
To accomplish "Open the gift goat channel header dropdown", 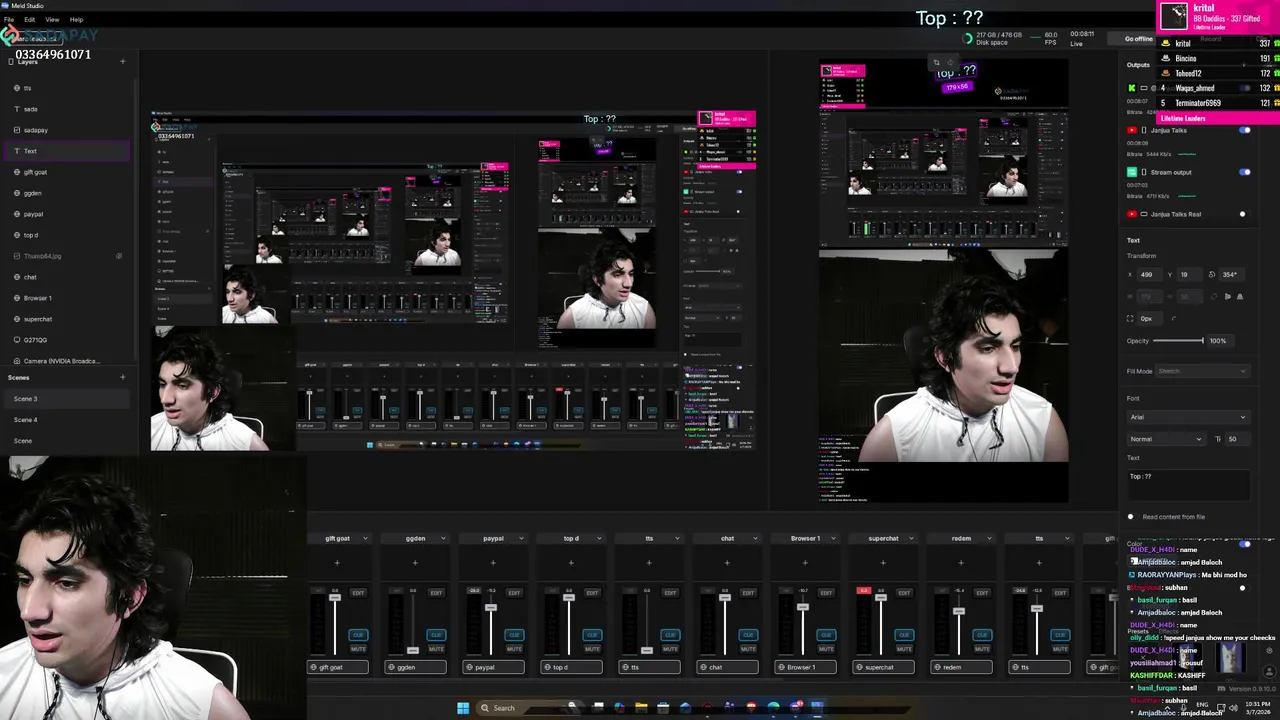I will point(365,538).
